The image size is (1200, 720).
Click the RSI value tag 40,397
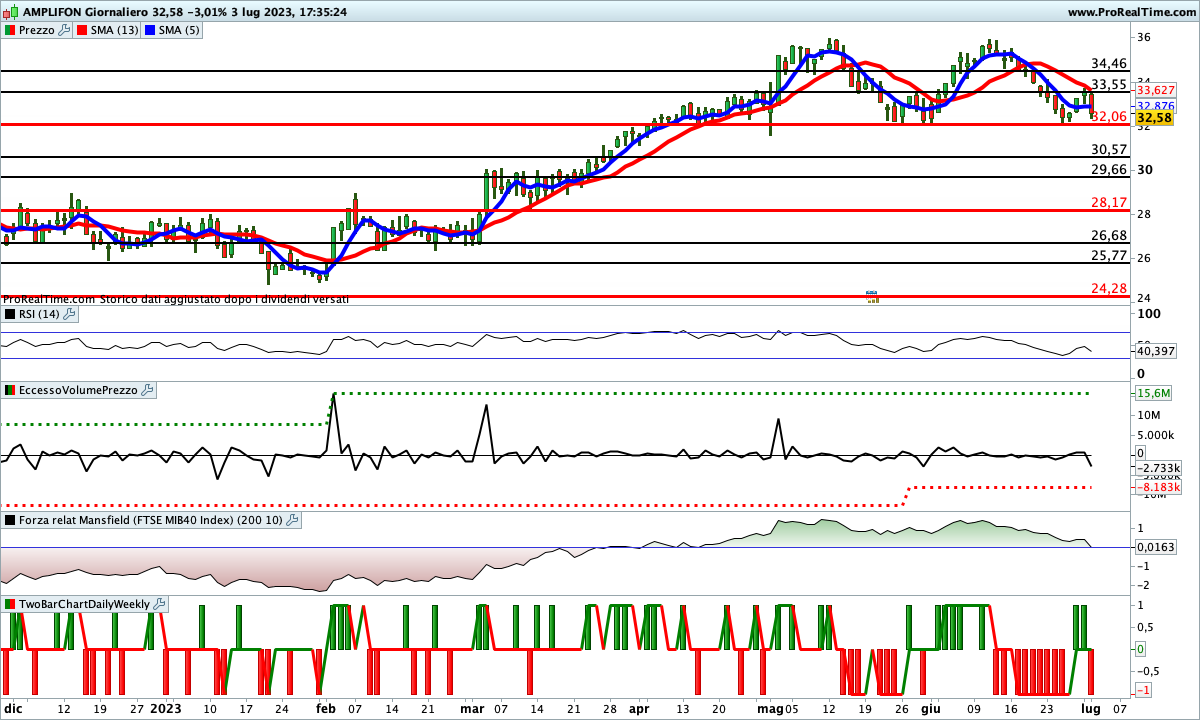click(x=1155, y=351)
